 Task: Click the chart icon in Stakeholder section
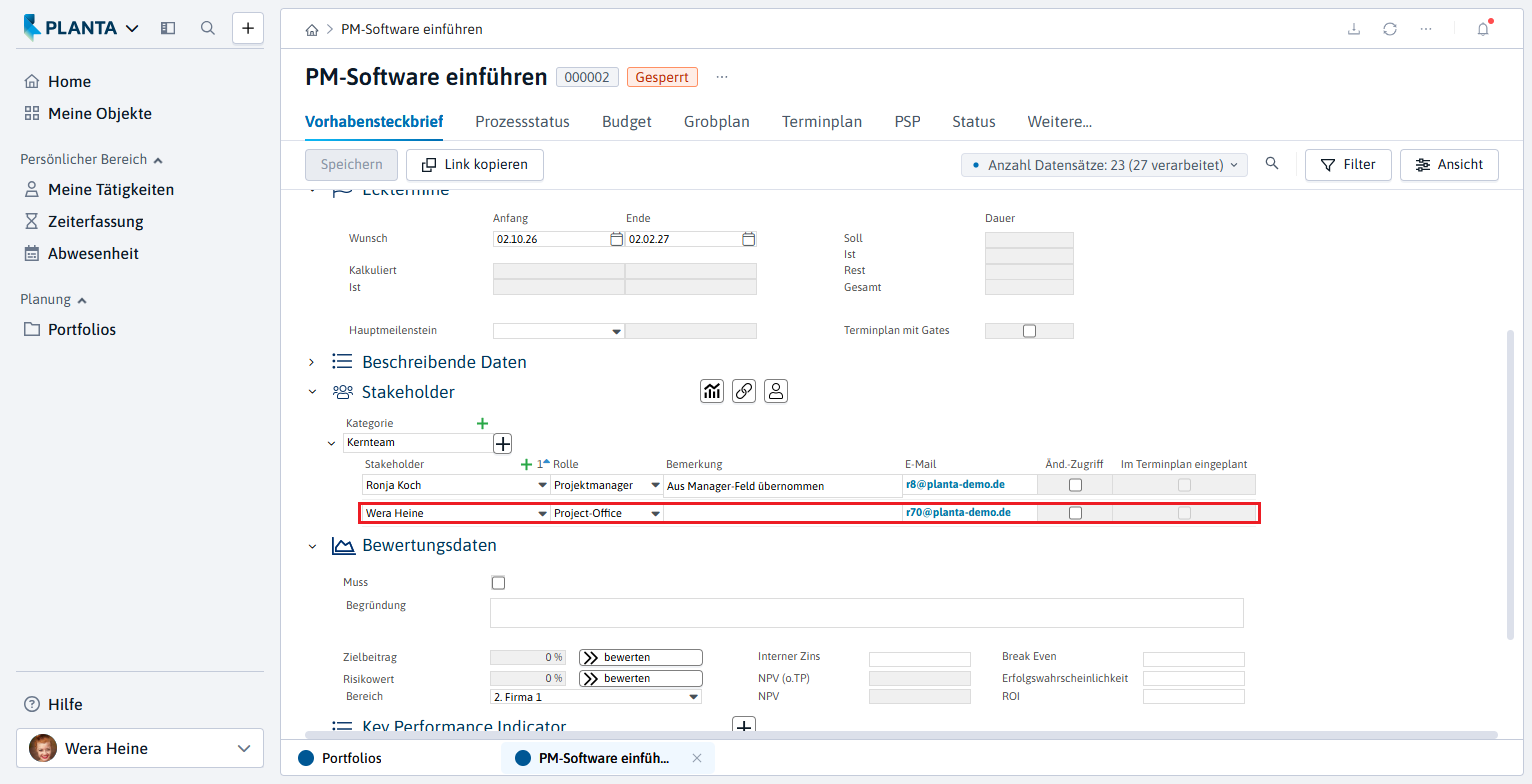click(x=712, y=391)
